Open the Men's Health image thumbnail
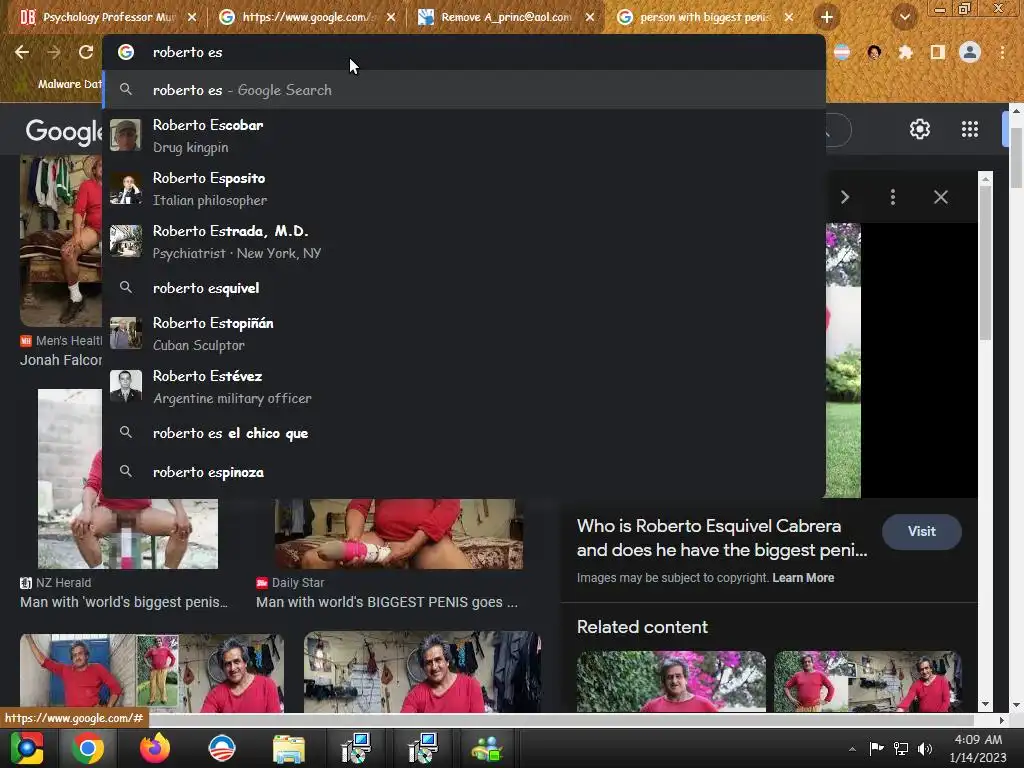 61,240
